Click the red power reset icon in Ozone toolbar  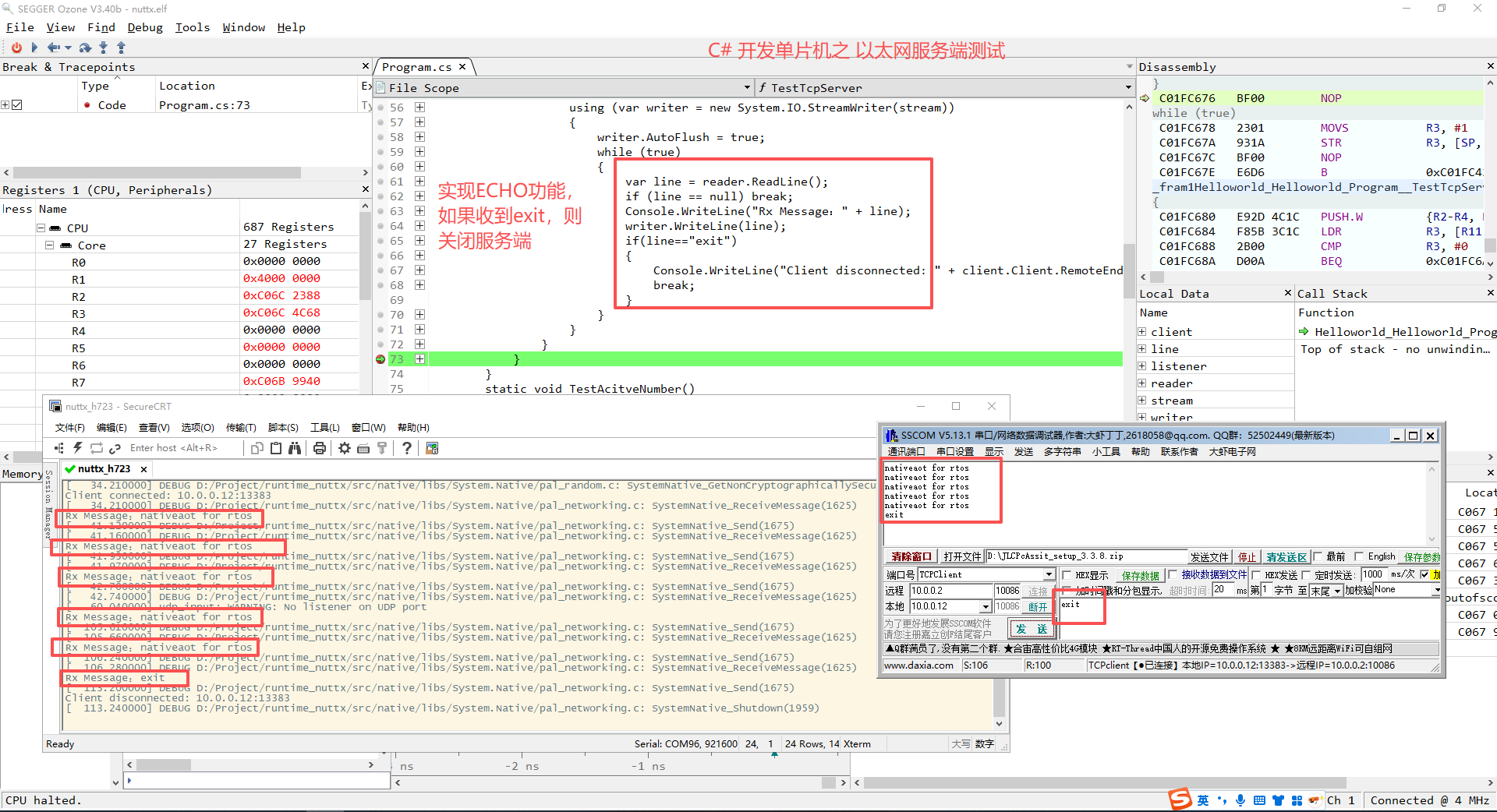(x=16, y=48)
